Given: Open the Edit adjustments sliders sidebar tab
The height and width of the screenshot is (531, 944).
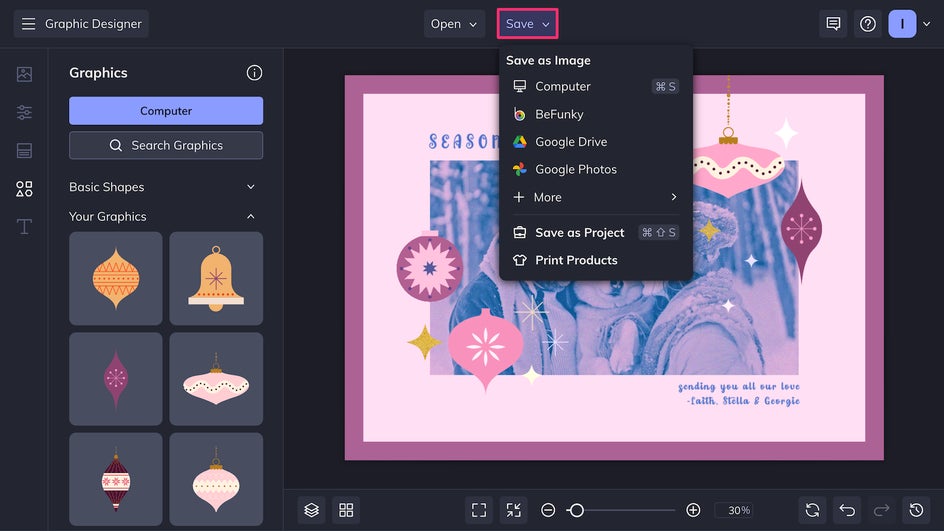Looking at the screenshot, I should click(x=24, y=112).
